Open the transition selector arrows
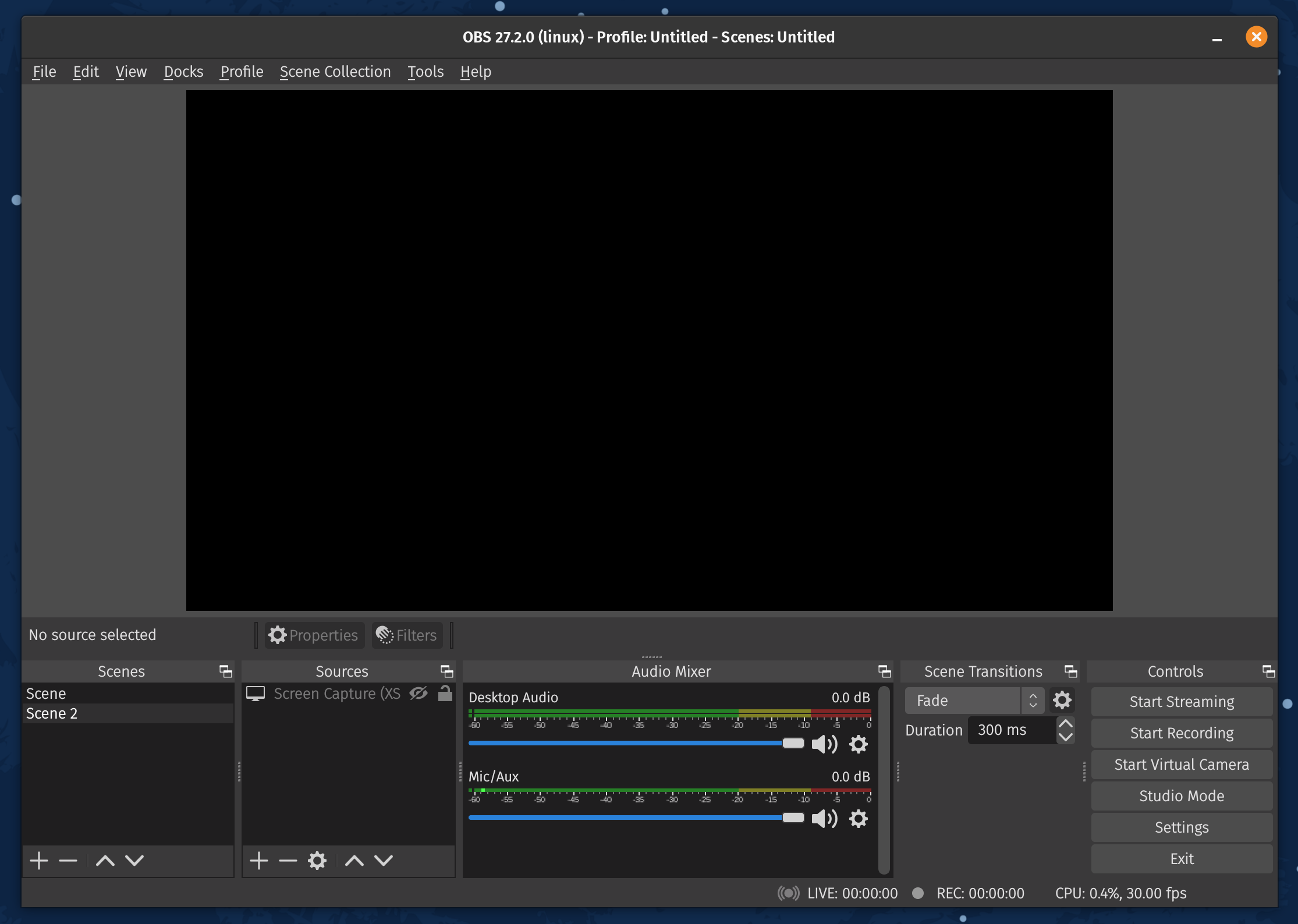The height and width of the screenshot is (924, 1298). coord(1033,700)
